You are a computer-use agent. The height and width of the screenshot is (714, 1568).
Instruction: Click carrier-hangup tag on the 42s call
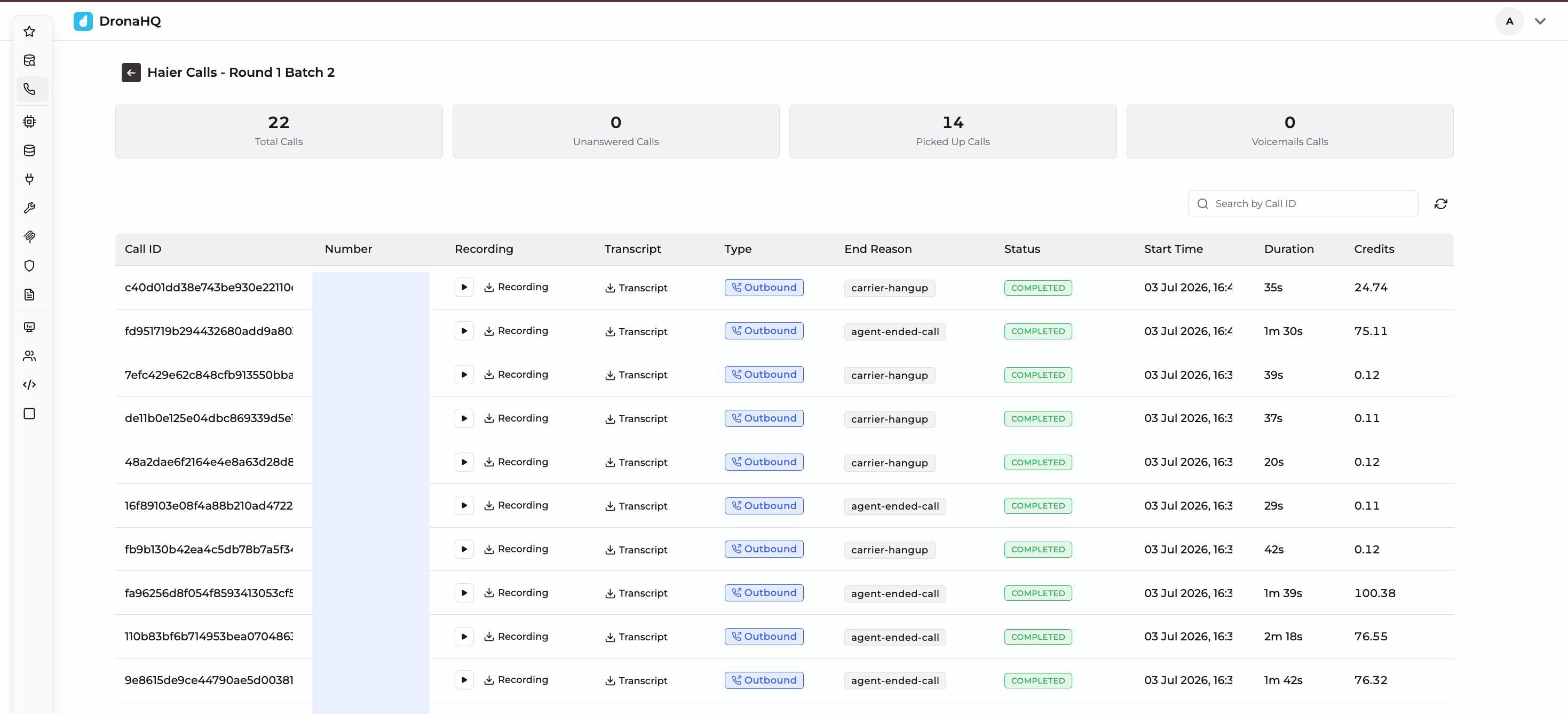tap(889, 550)
